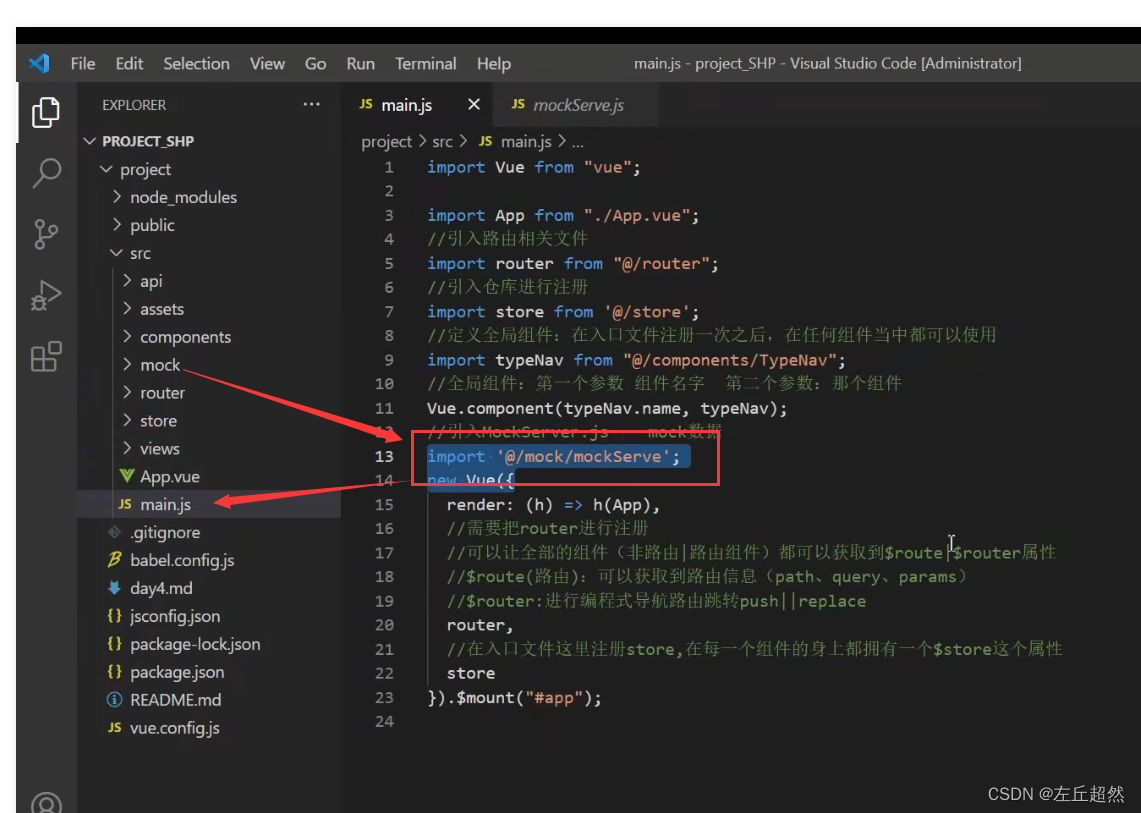
Task: Expand the public folder
Action: [x=117, y=225]
